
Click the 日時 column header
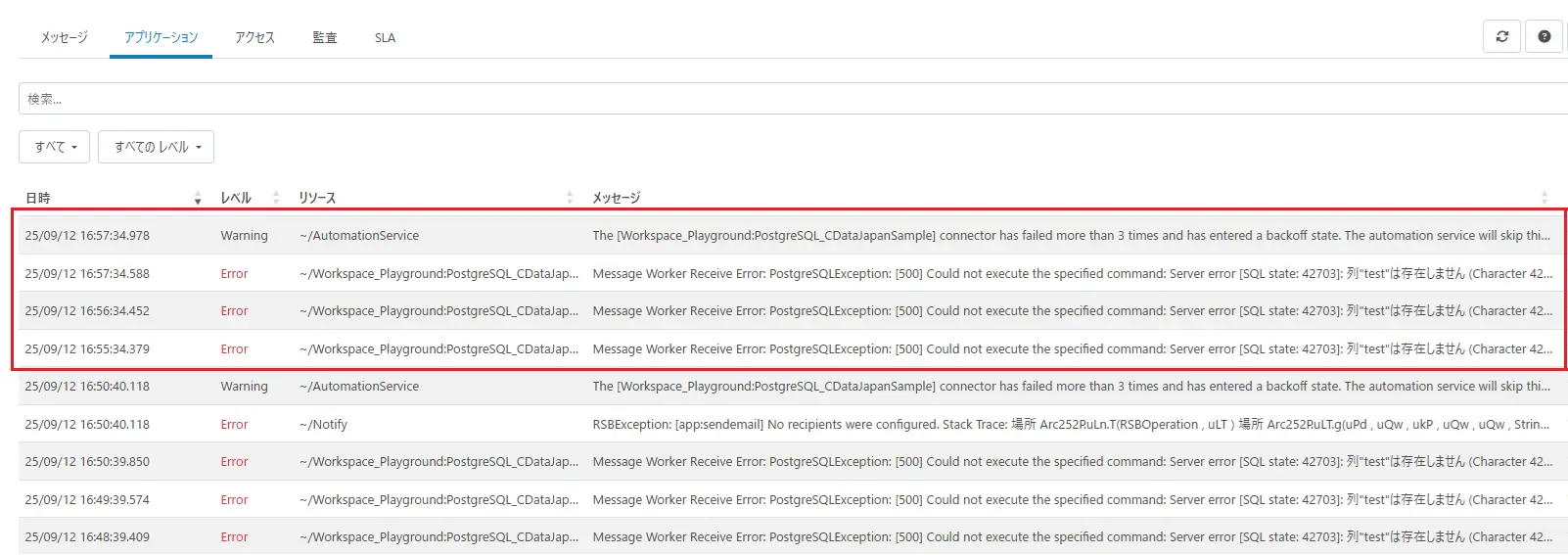tap(37, 198)
